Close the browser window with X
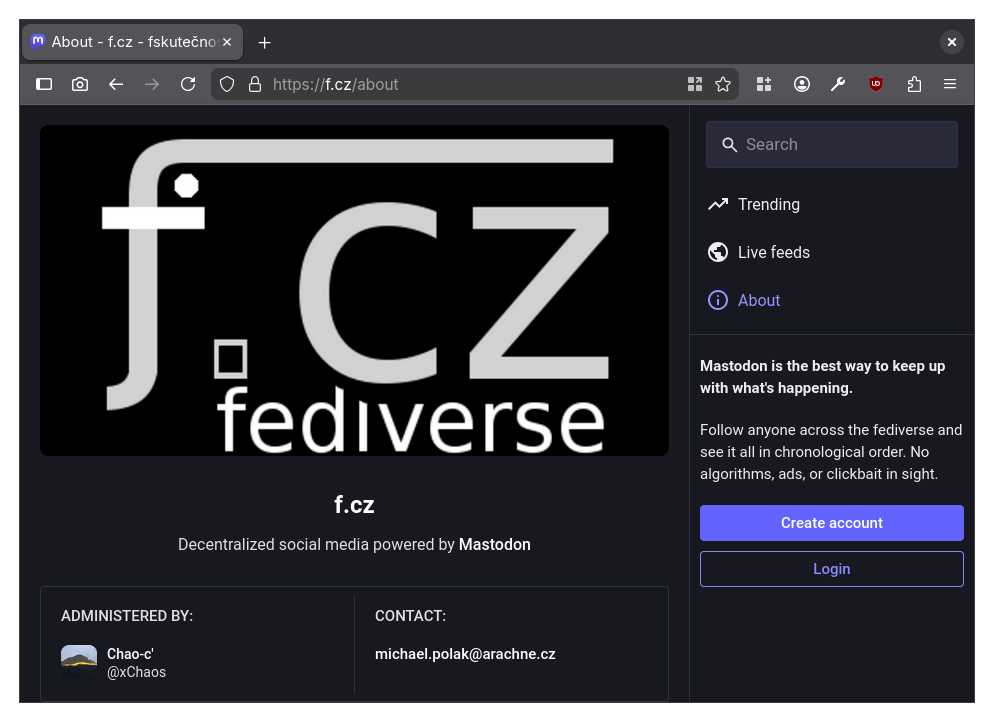 pos(952,42)
